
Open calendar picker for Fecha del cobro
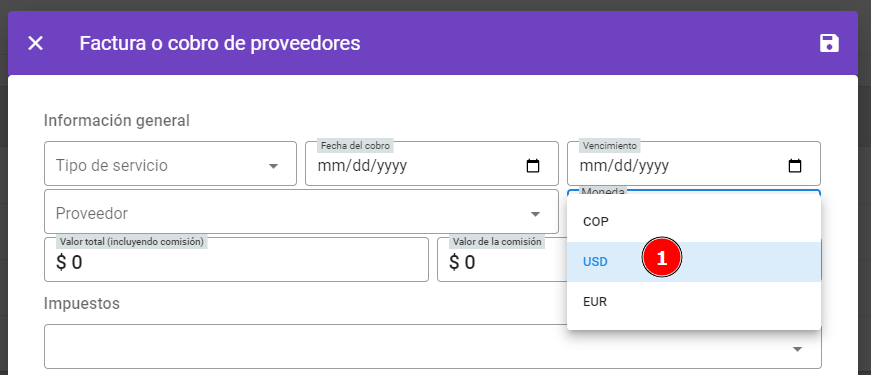(533, 166)
